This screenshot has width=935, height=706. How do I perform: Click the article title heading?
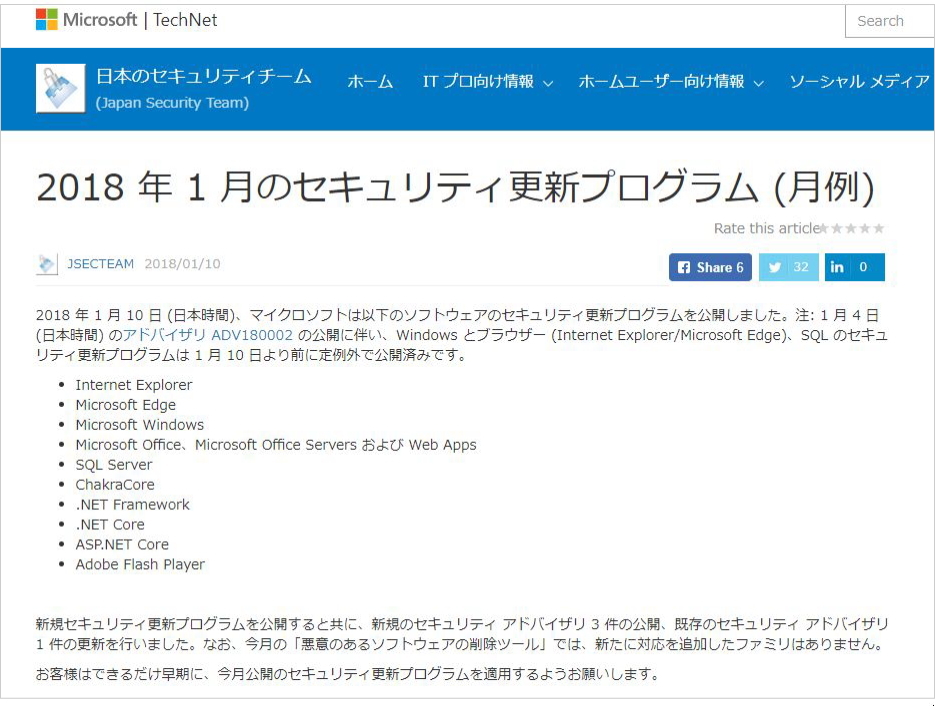pyautogui.click(x=455, y=187)
